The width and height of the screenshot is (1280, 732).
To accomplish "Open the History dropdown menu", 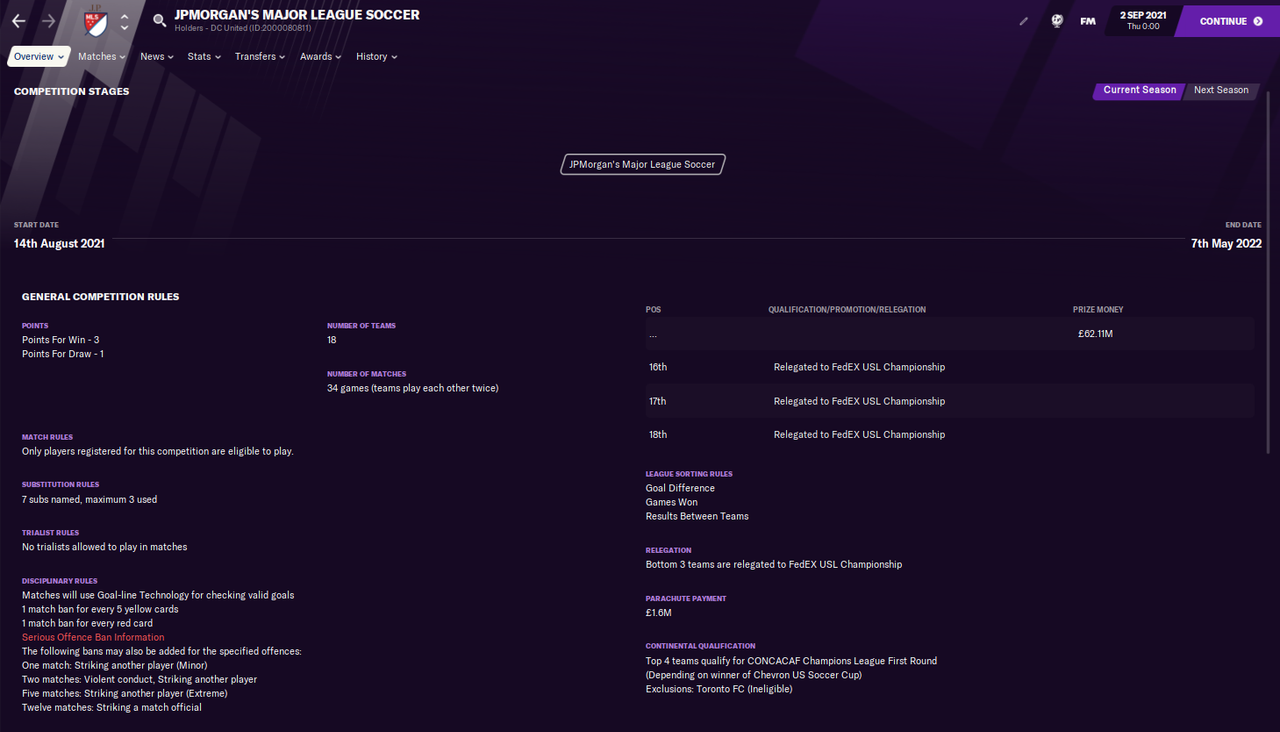I will click(x=377, y=57).
